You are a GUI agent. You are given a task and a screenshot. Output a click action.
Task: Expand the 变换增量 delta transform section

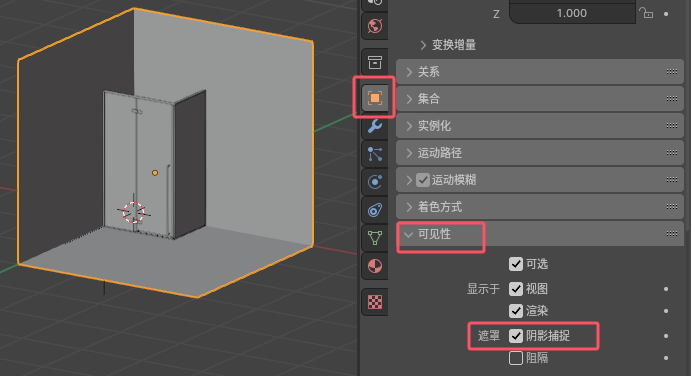(x=449, y=45)
